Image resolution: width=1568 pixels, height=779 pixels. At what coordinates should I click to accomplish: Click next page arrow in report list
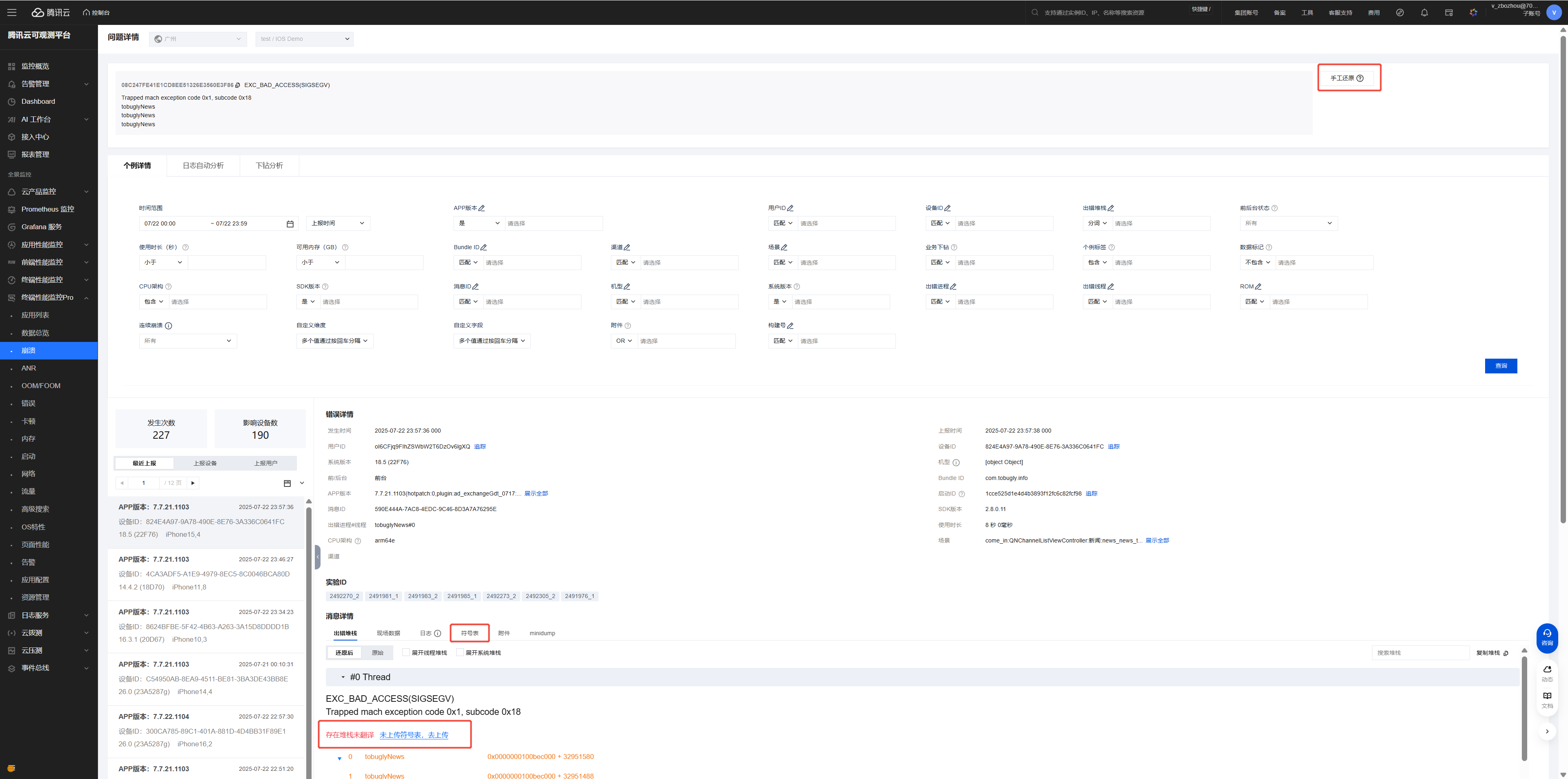pos(193,483)
